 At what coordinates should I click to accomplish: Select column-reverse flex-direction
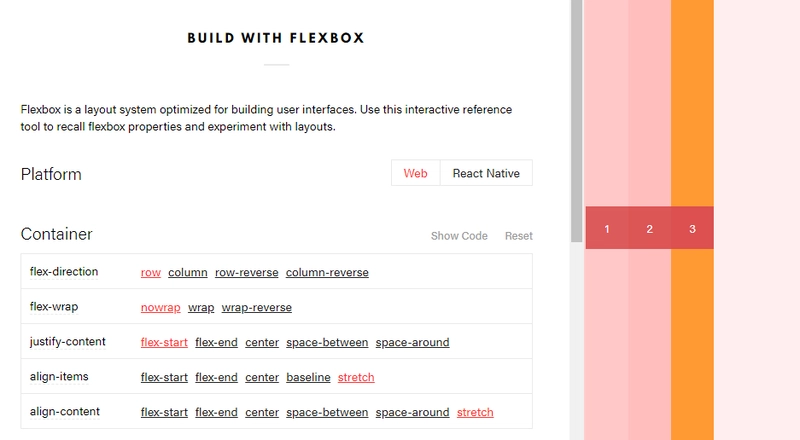327,273
